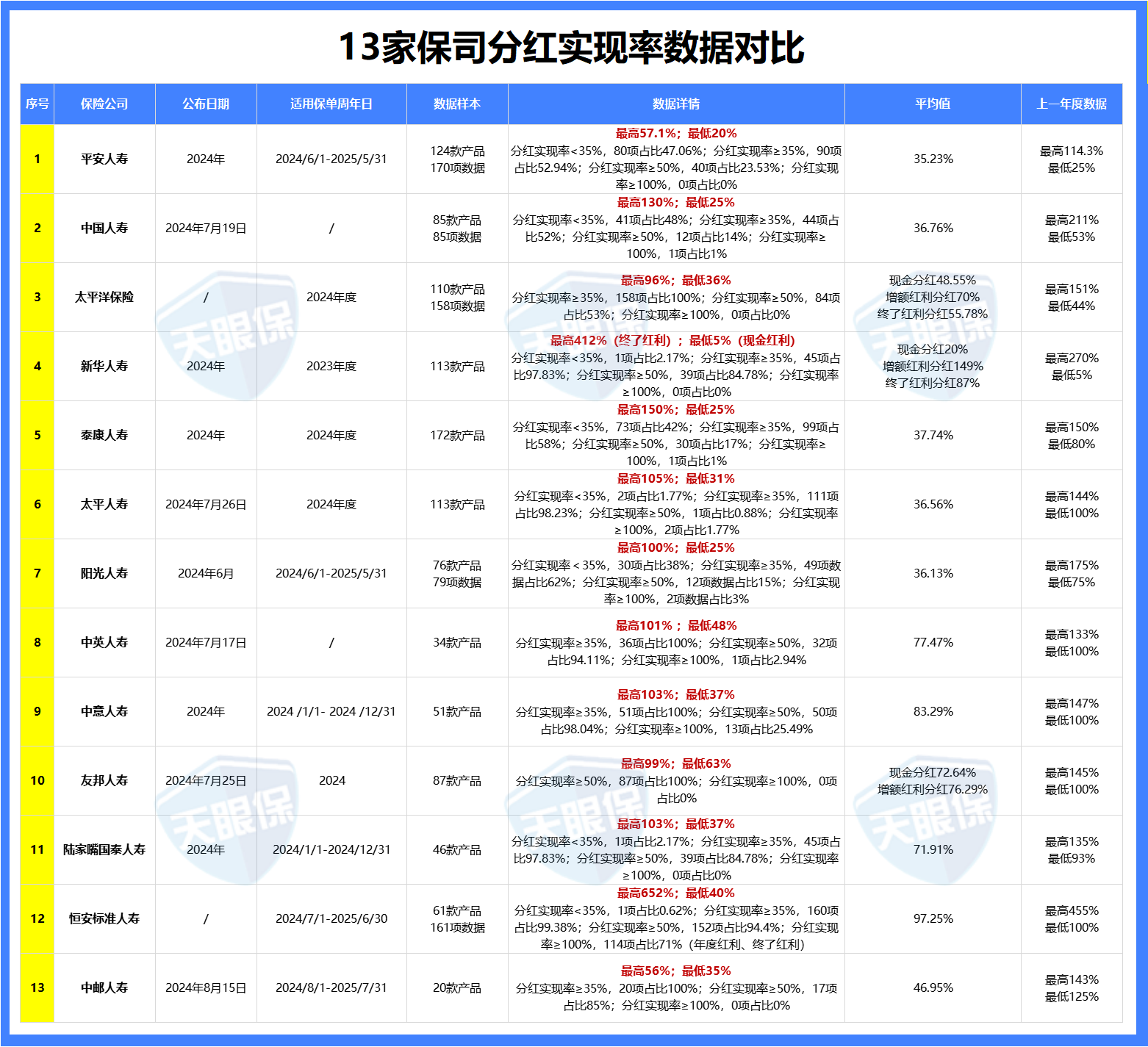
Task: 点击阳光人寿的"最高100%；最低25%"
Action: tap(677, 547)
